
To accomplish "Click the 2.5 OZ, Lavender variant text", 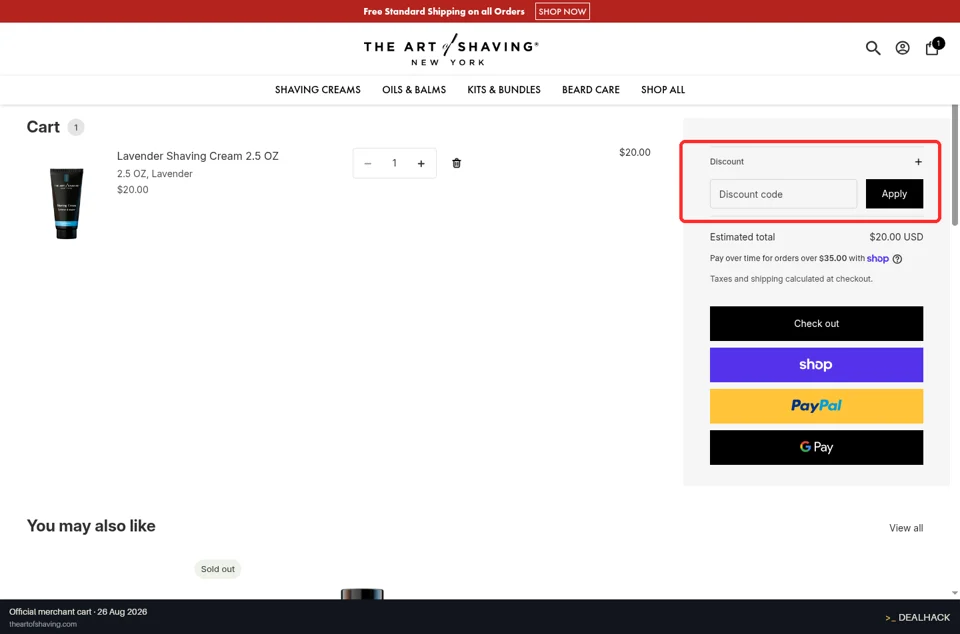I will pyautogui.click(x=155, y=174).
